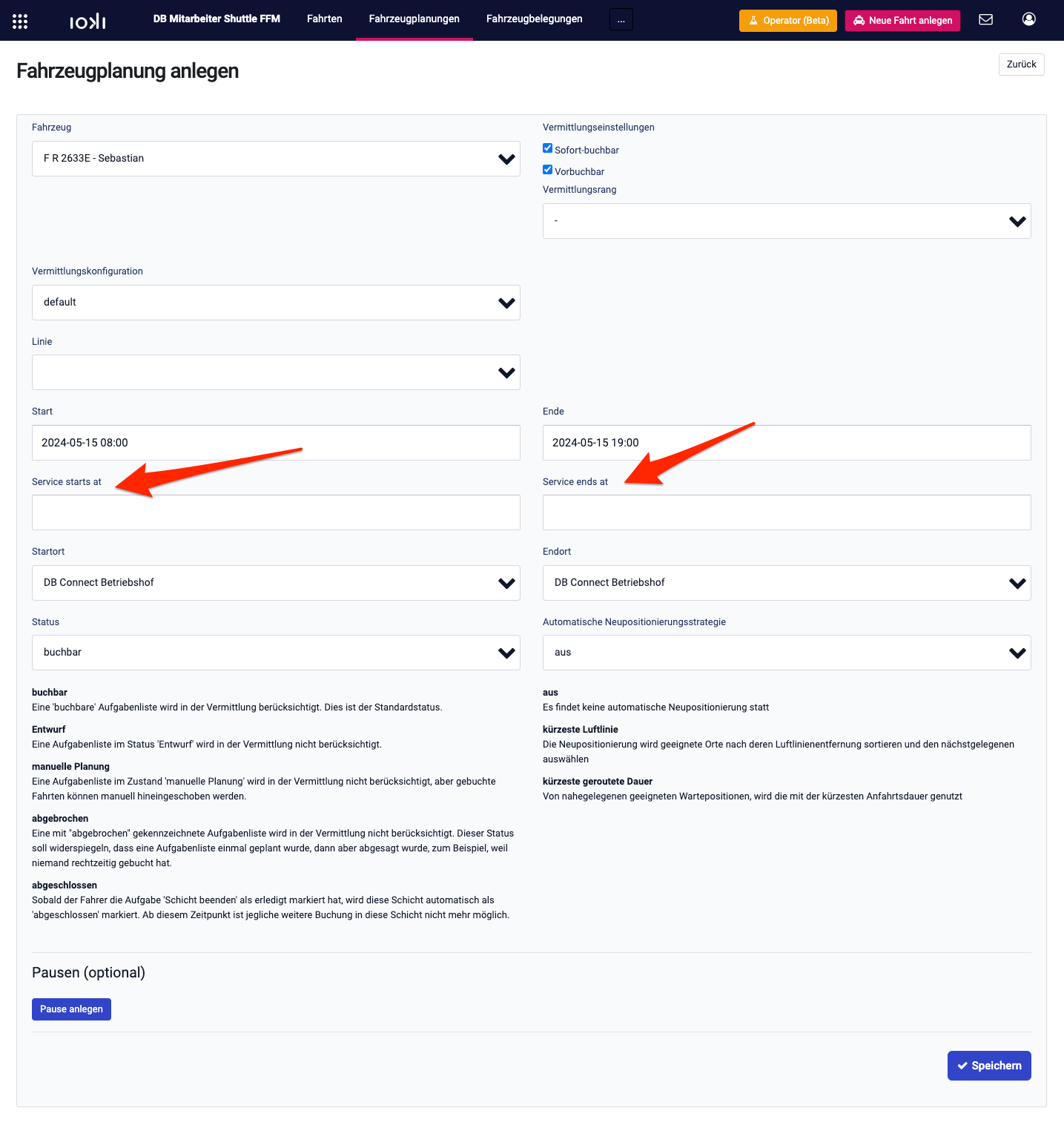Open the app grid menu icon

20,22
